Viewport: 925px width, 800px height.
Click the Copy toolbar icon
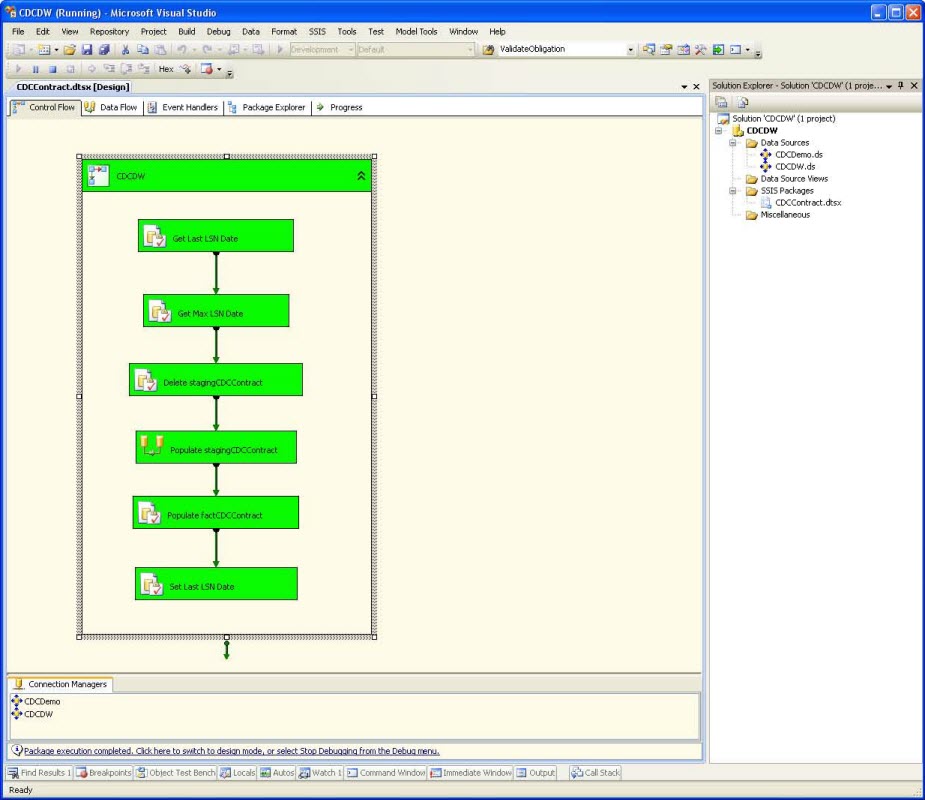pos(142,50)
